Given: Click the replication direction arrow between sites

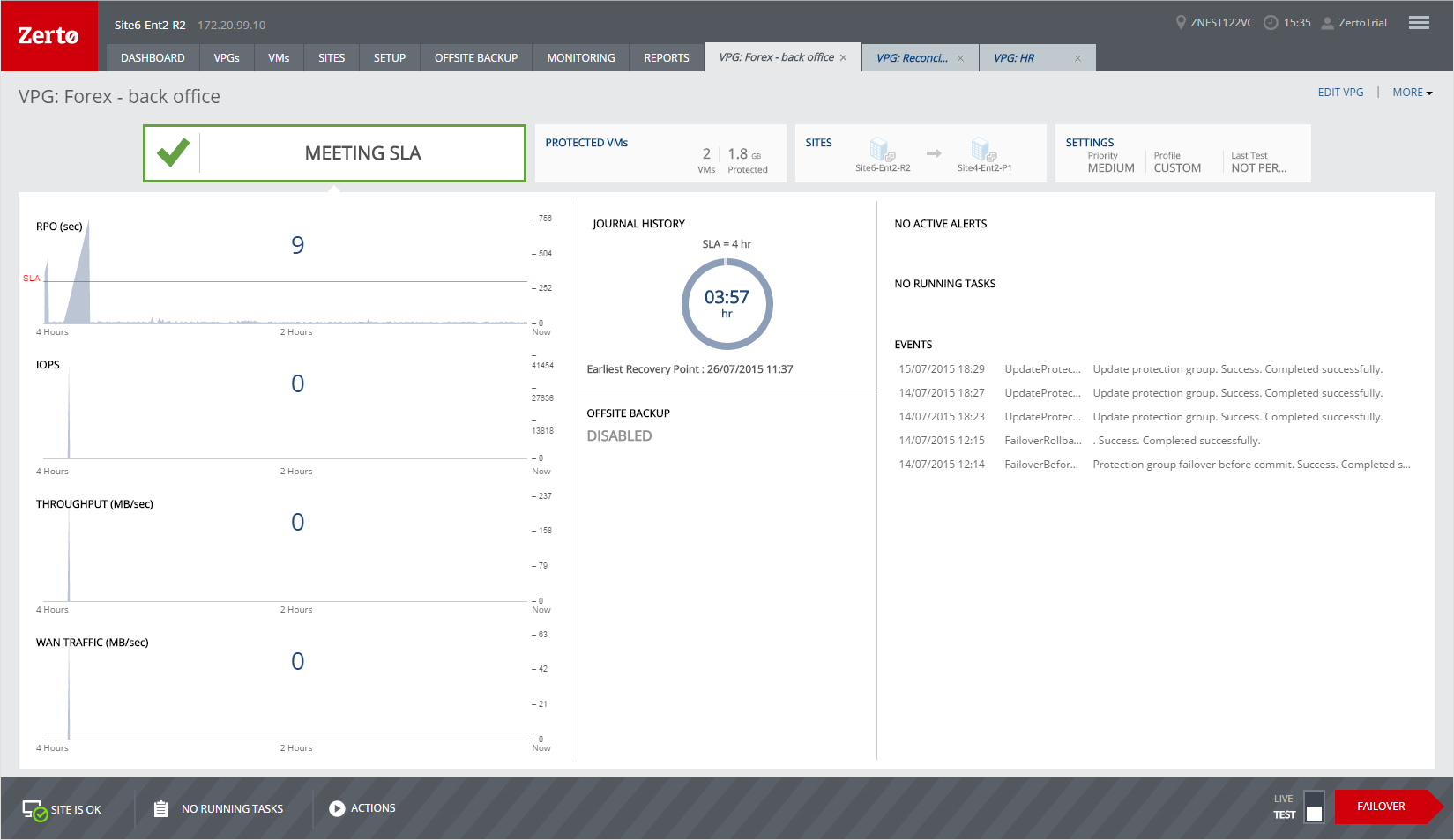Looking at the screenshot, I should coord(934,152).
